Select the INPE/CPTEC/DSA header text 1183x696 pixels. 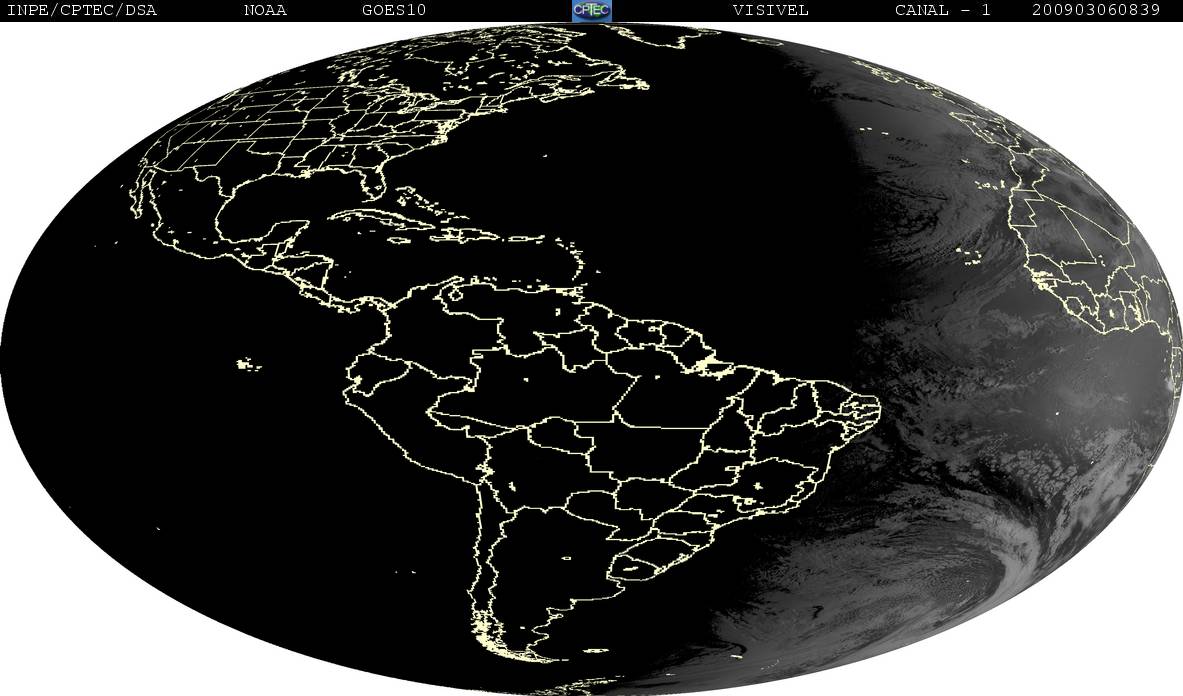(x=81, y=11)
